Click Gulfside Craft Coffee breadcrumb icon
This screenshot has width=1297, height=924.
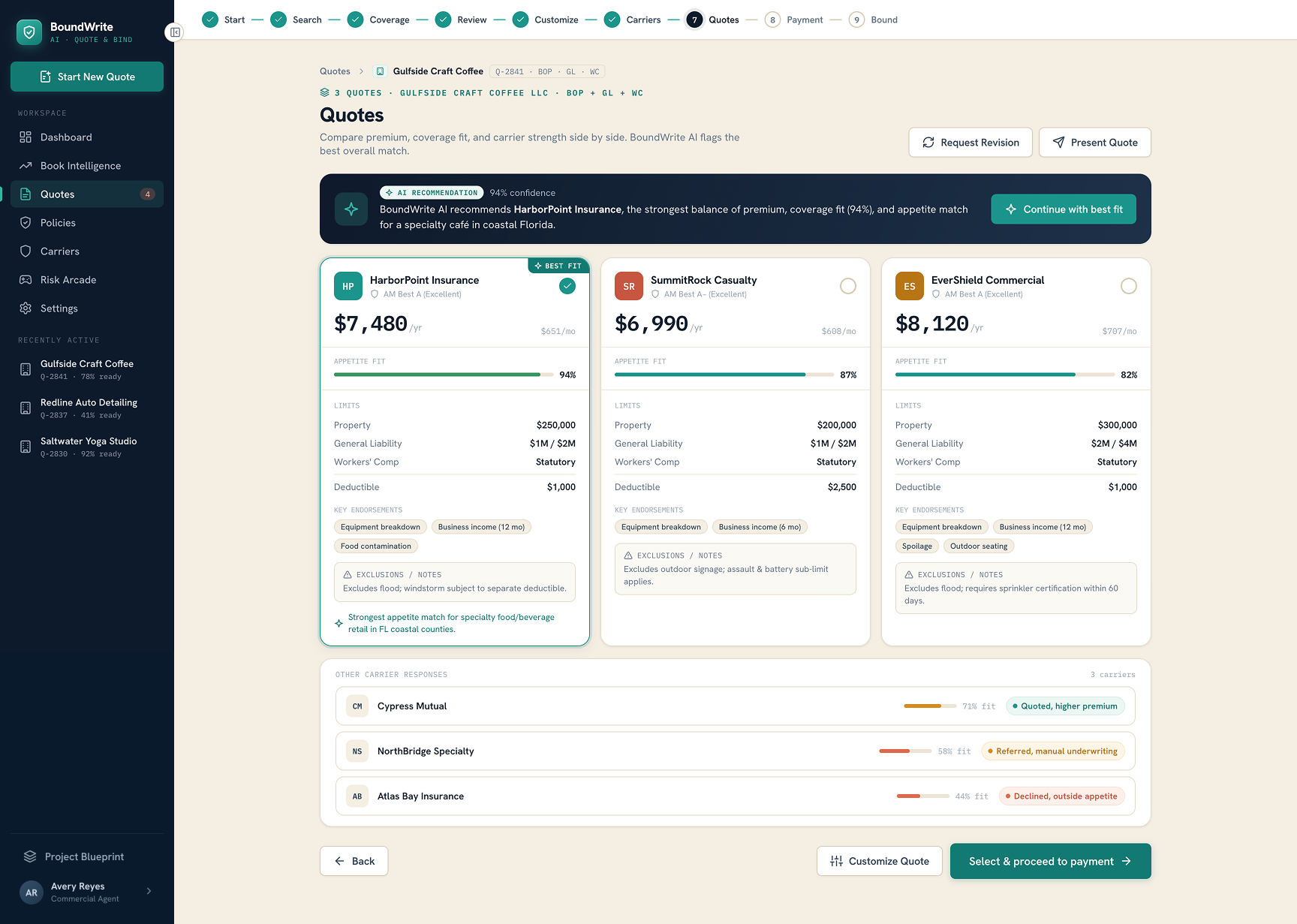click(x=380, y=71)
